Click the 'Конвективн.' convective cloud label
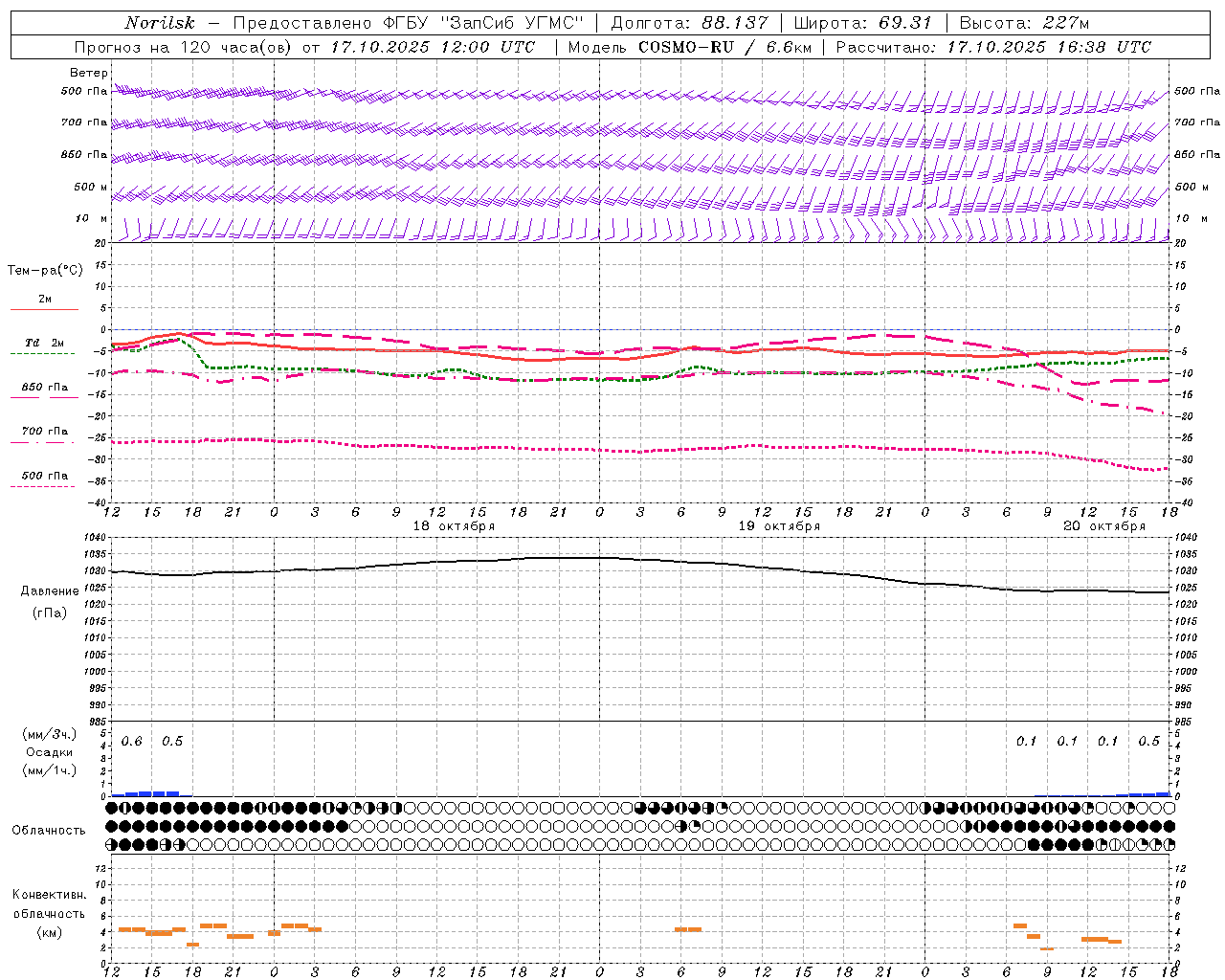The height and width of the screenshot is (980, 1225). coord(49,895)
